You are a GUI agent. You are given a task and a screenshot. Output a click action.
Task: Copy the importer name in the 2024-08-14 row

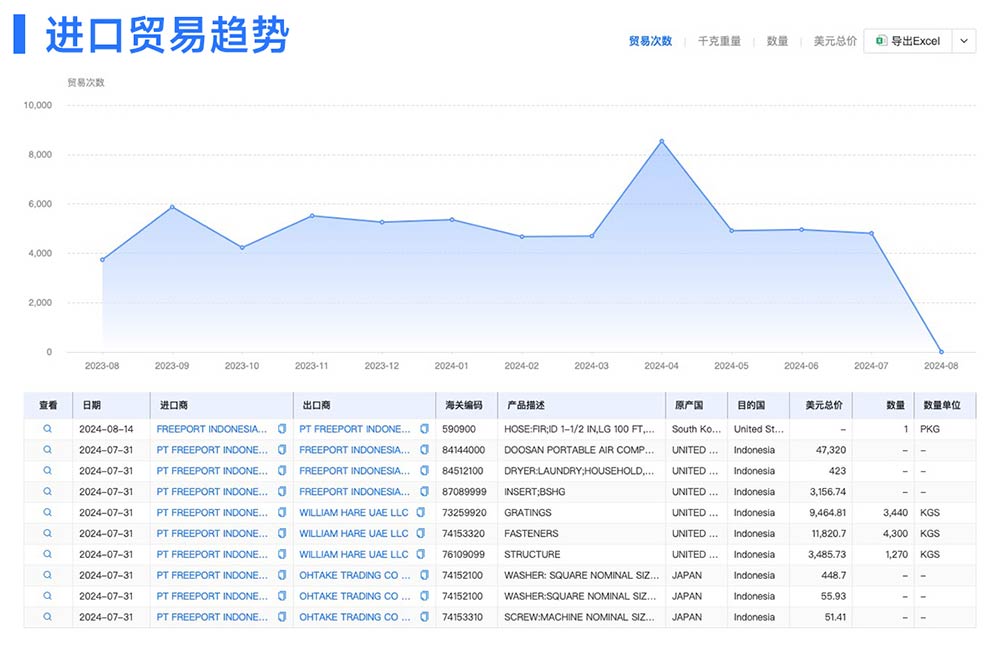[282, 429]
